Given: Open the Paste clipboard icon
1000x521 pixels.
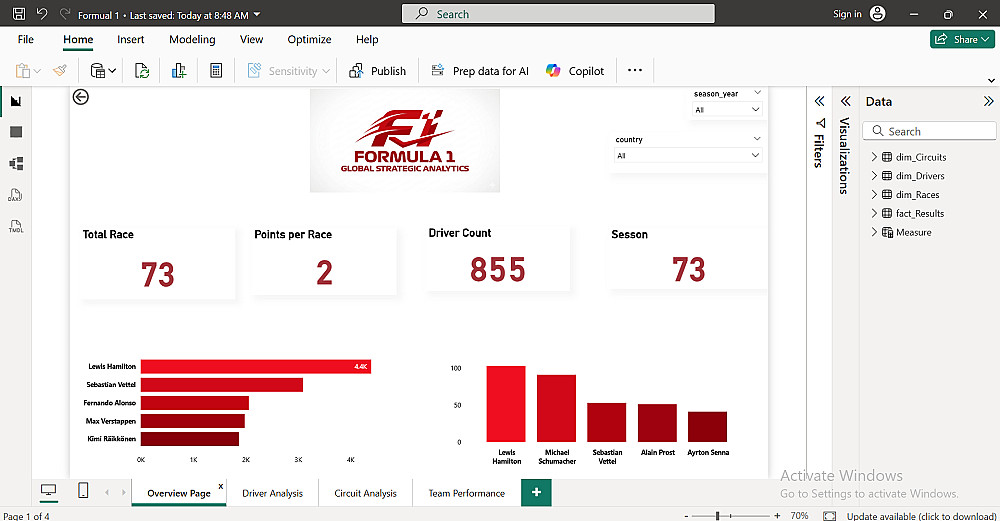Looking at the screenshot, I should click(x=23, y=71).
